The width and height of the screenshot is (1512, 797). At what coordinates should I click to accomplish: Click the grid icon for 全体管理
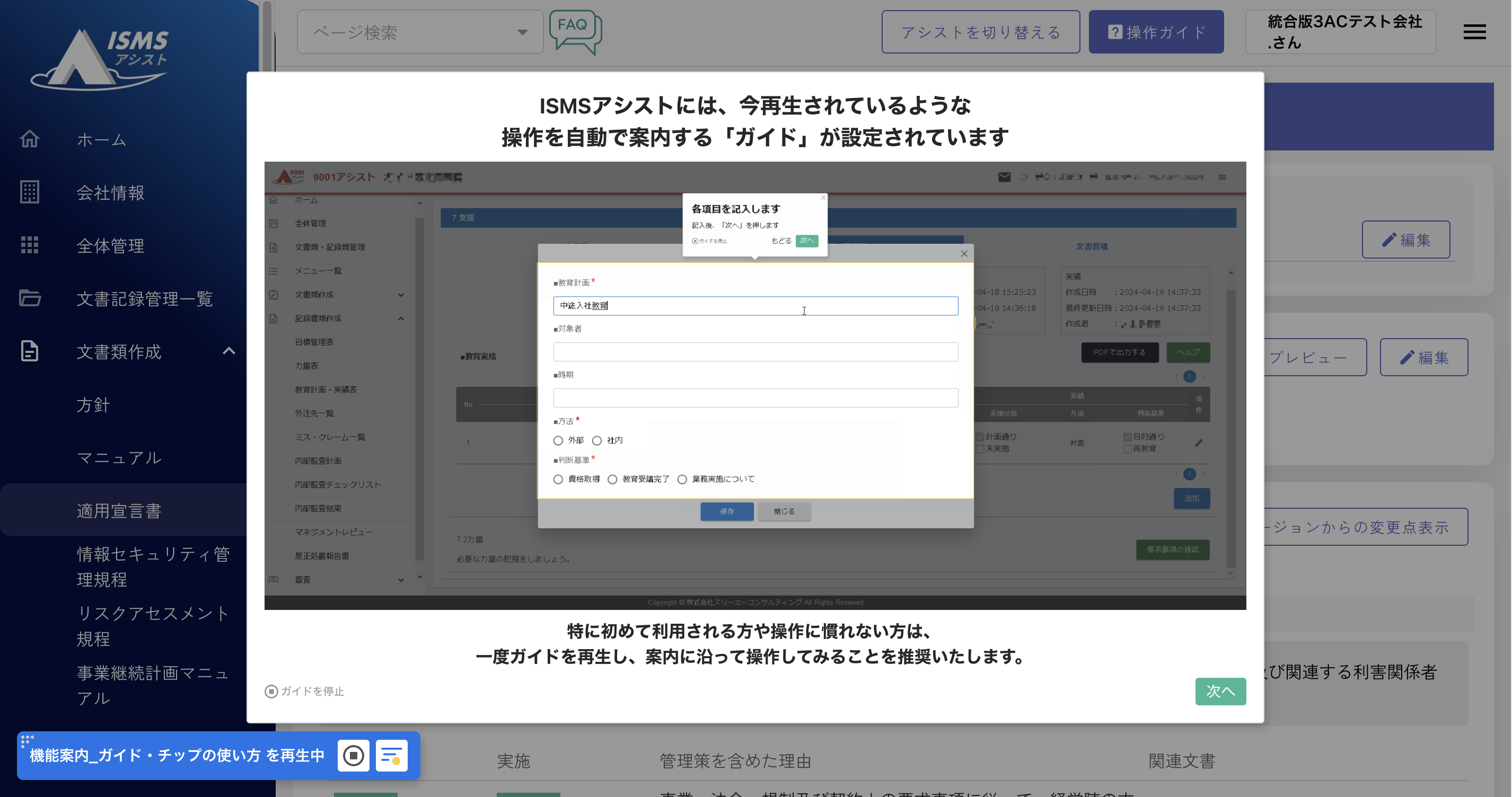click(x=29, y=245)
